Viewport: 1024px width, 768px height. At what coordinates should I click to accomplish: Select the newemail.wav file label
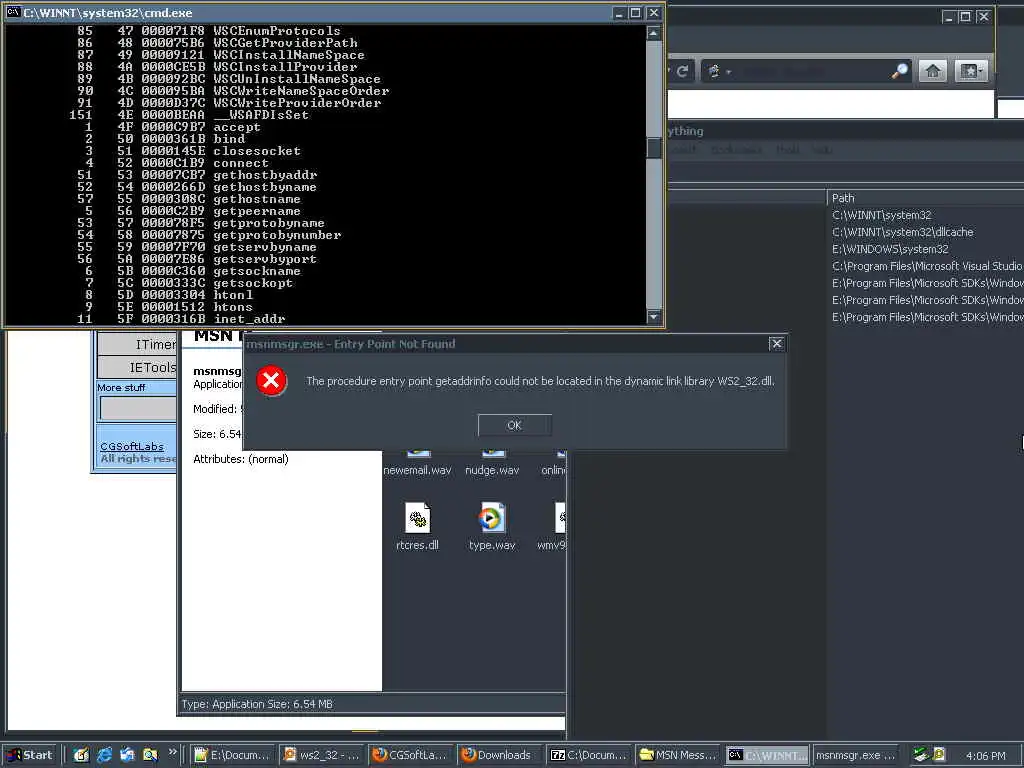[417, 470]
